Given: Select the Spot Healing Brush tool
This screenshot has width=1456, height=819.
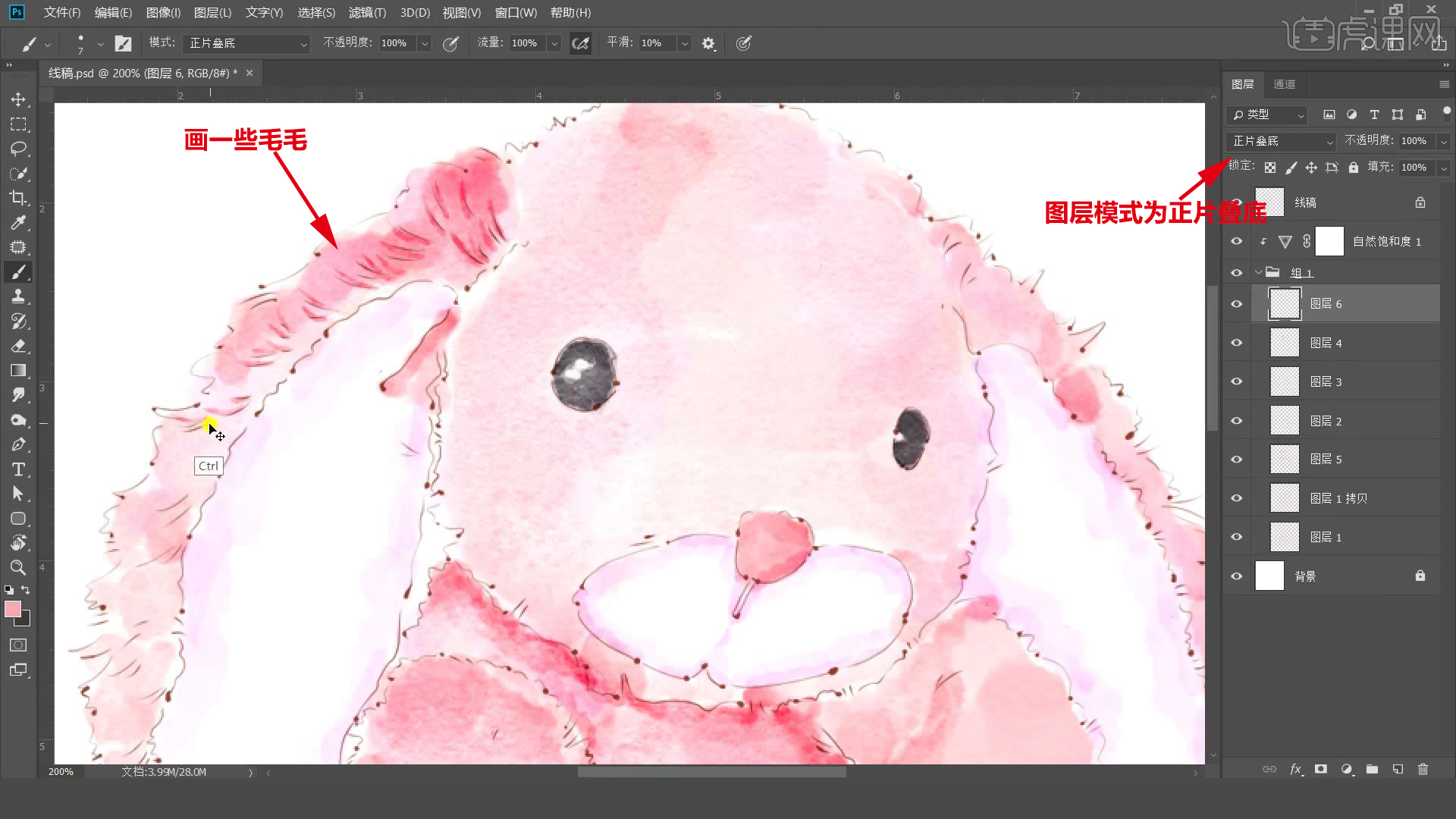Looking at the screenshot, I should click(x=18, y=247).
